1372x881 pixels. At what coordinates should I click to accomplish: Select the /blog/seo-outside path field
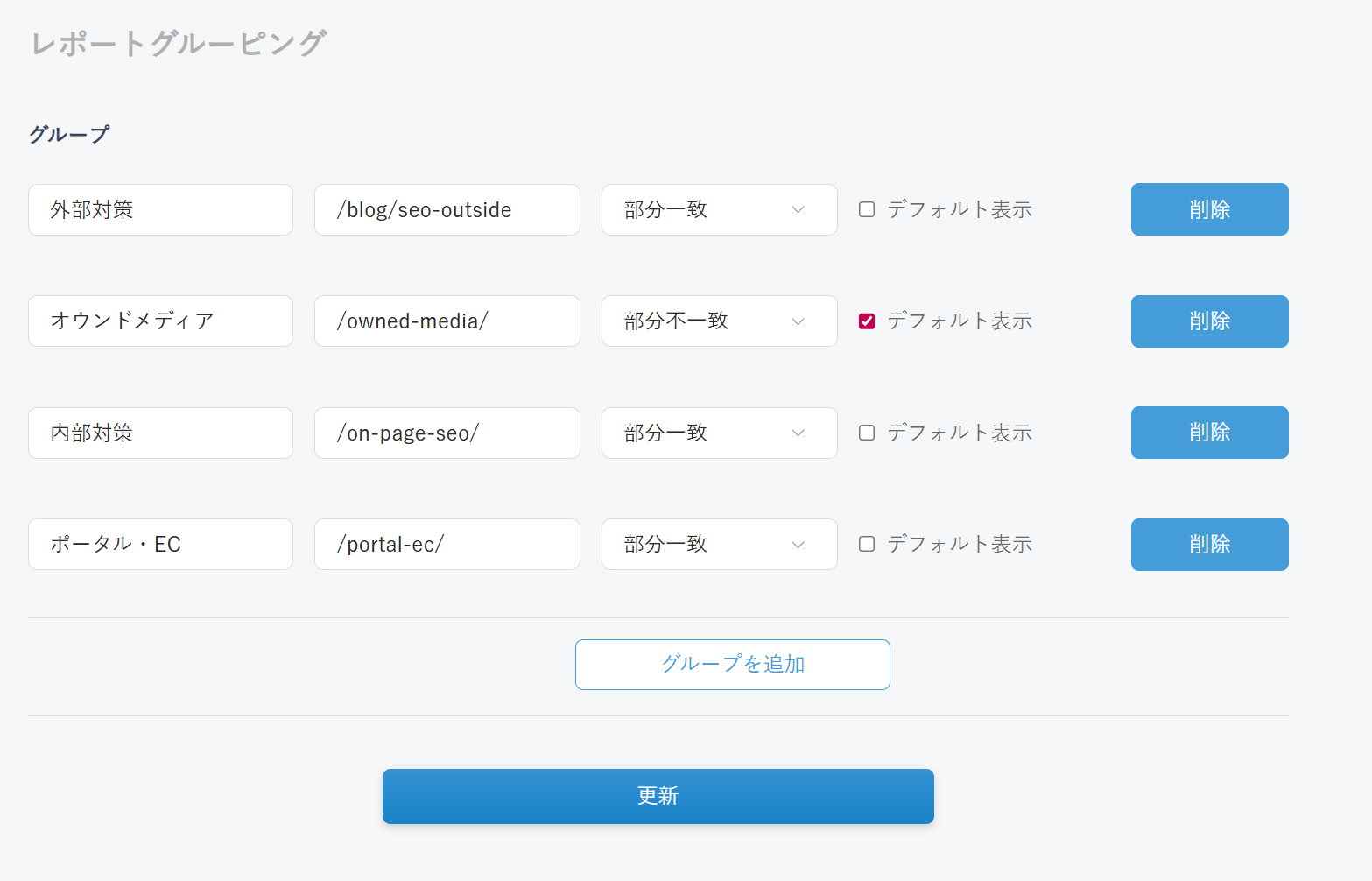(x=447, y=209)
